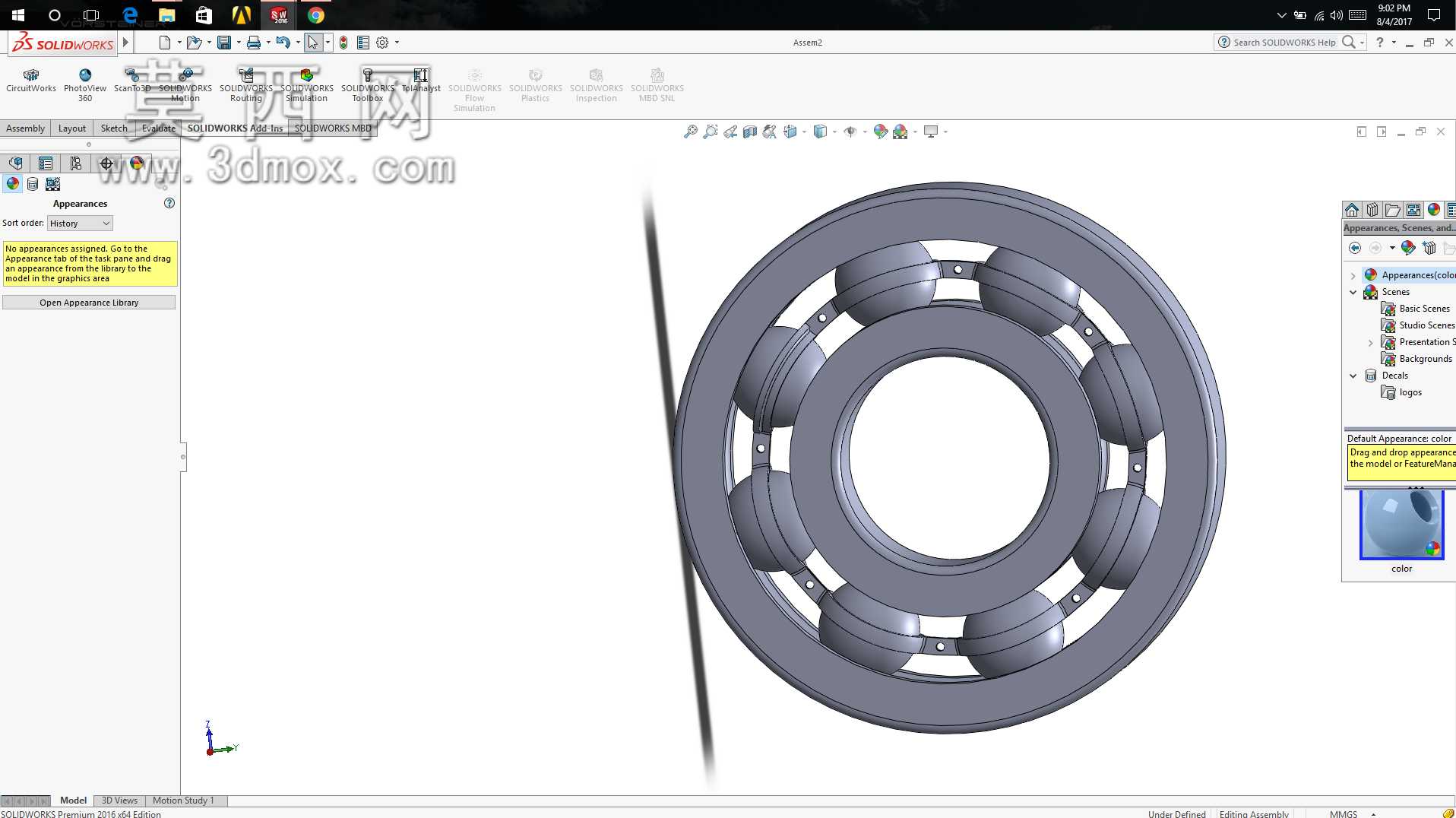
Task: Select the blue color appearance thumbnail
Action: tap(1401, 525)
